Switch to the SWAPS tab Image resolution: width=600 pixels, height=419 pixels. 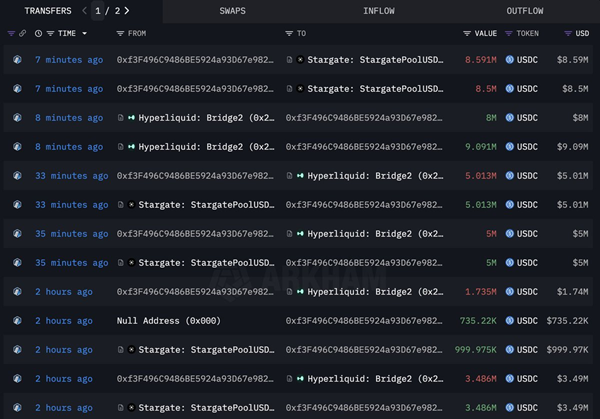pos(232,11)
